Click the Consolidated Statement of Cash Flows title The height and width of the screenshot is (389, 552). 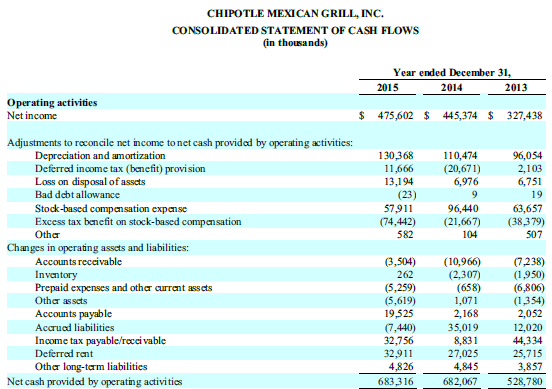coord(295,31)
